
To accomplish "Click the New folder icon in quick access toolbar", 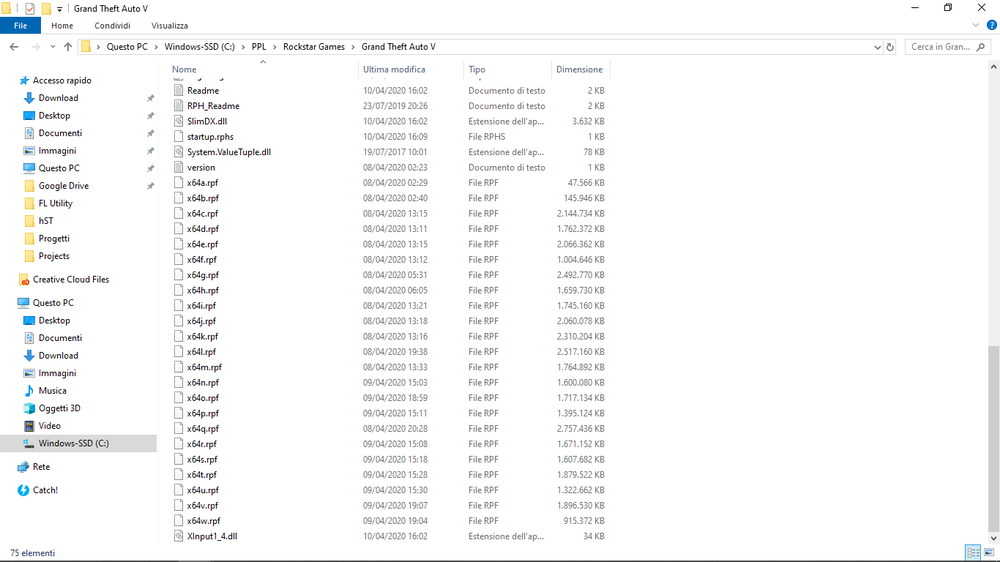I will [x=46, y=8].
